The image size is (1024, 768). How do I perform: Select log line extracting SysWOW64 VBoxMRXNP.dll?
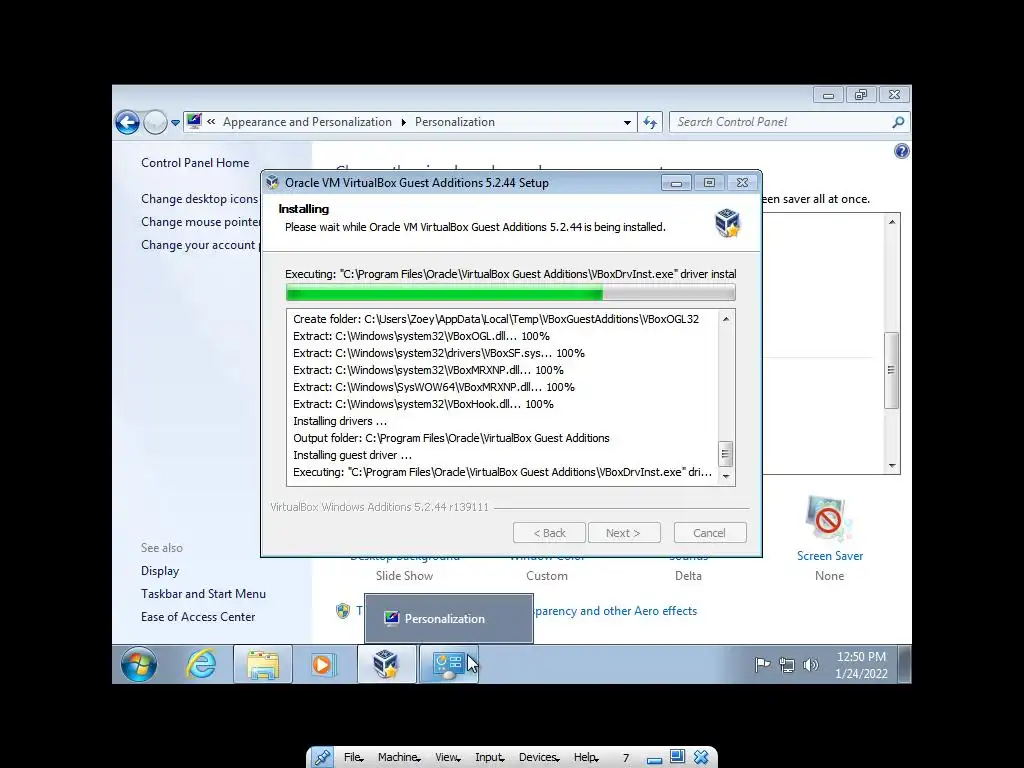[434, 387]
